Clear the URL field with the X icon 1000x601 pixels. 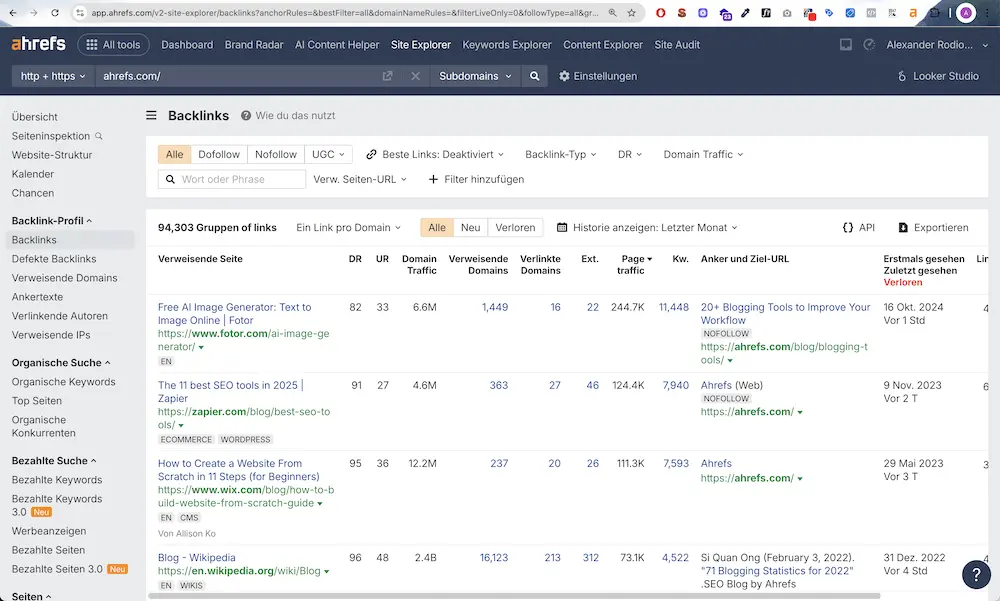point(415,76)
